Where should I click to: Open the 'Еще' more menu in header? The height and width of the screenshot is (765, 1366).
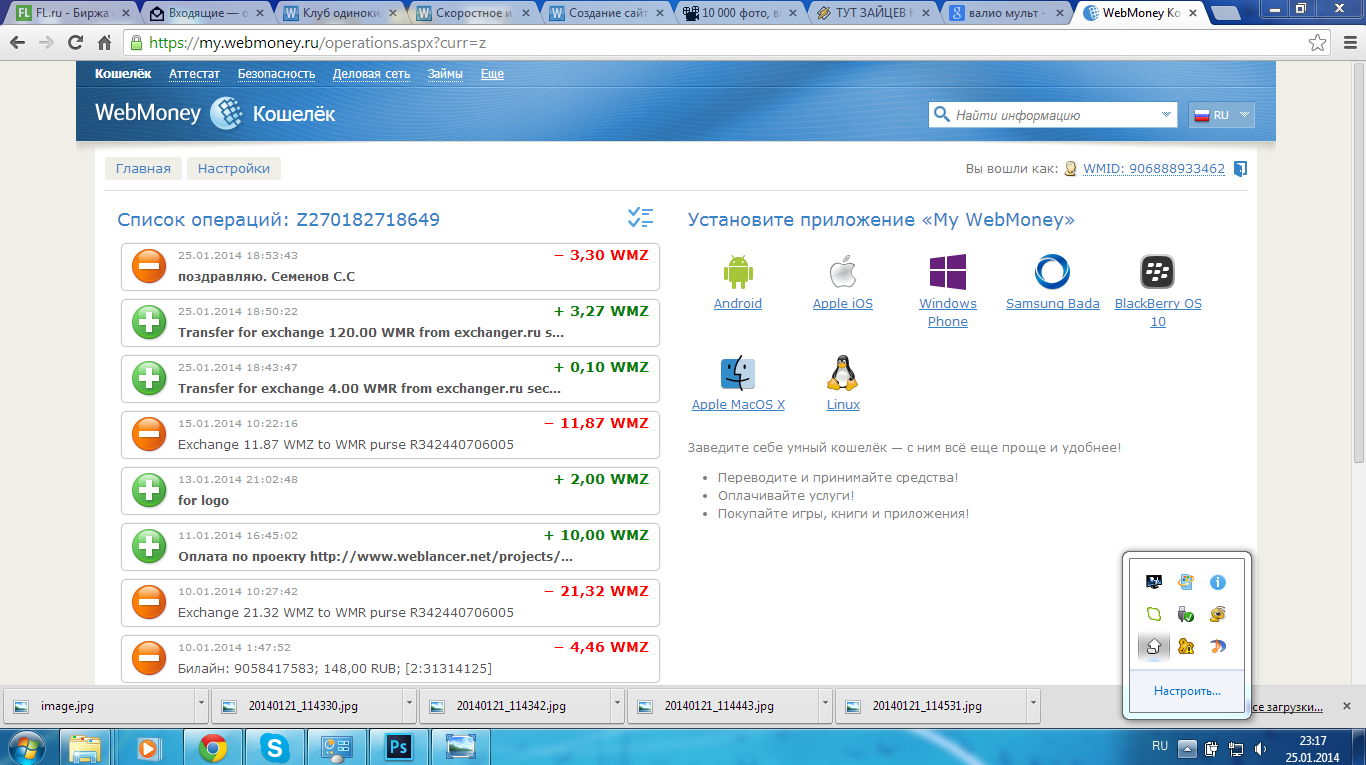[492, 74]
